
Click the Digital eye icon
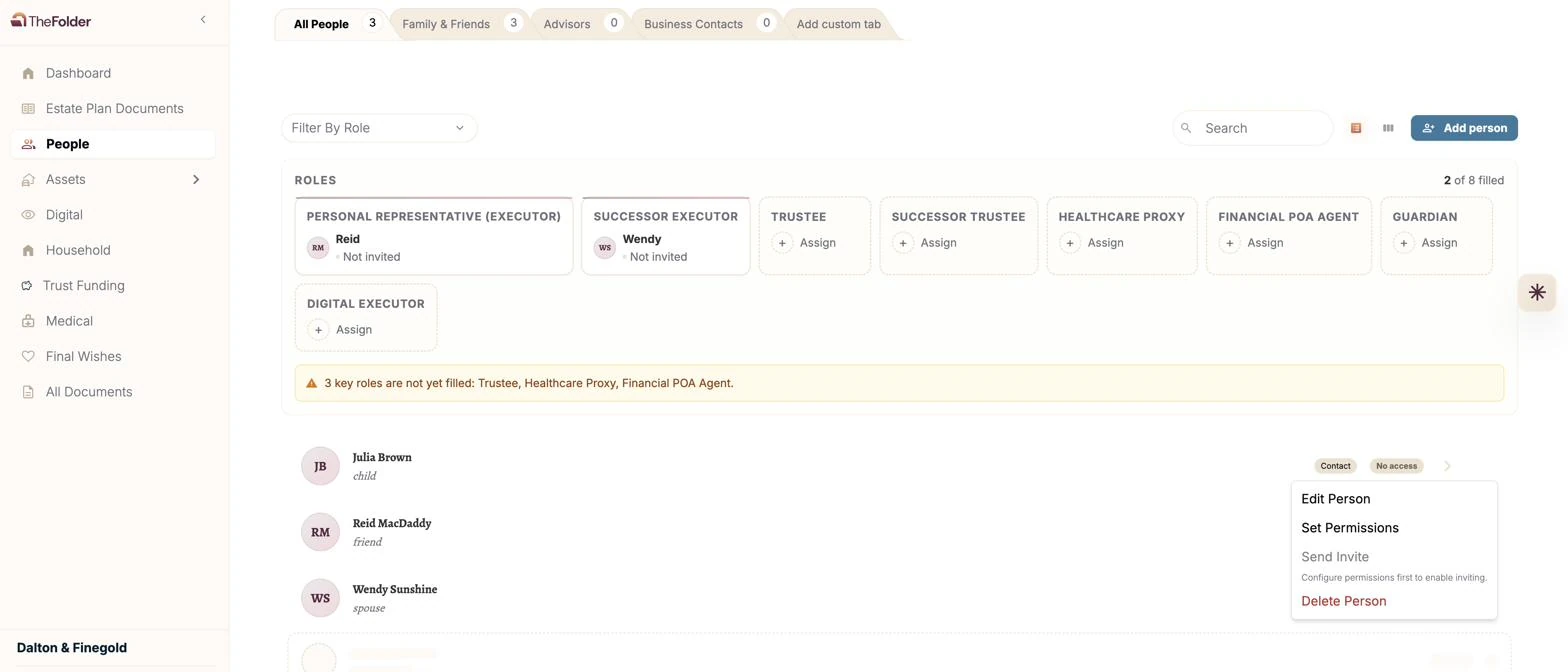click(28, 215)
